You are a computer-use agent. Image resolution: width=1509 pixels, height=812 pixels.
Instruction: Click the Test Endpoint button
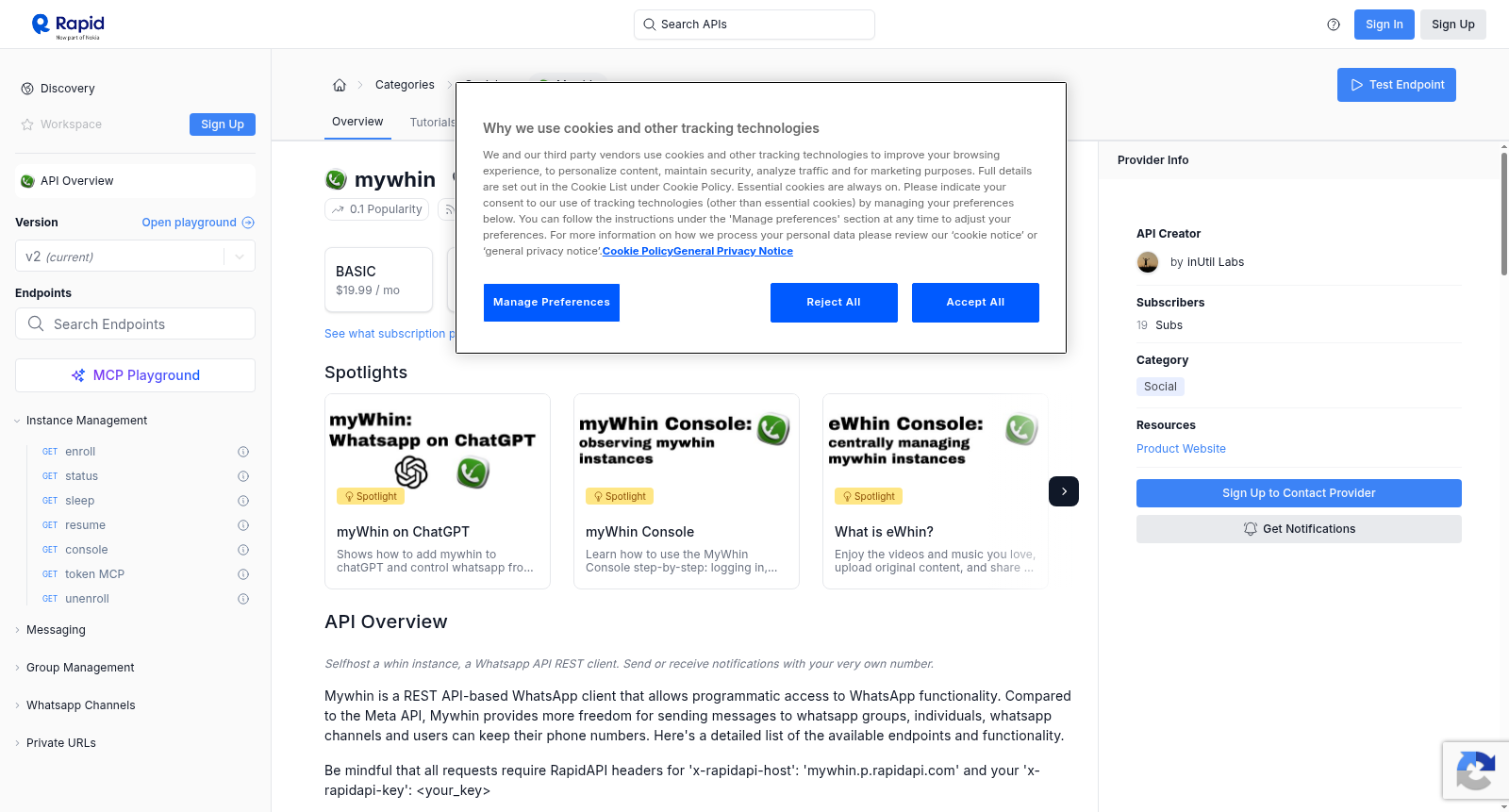(x=1397, y=85)
